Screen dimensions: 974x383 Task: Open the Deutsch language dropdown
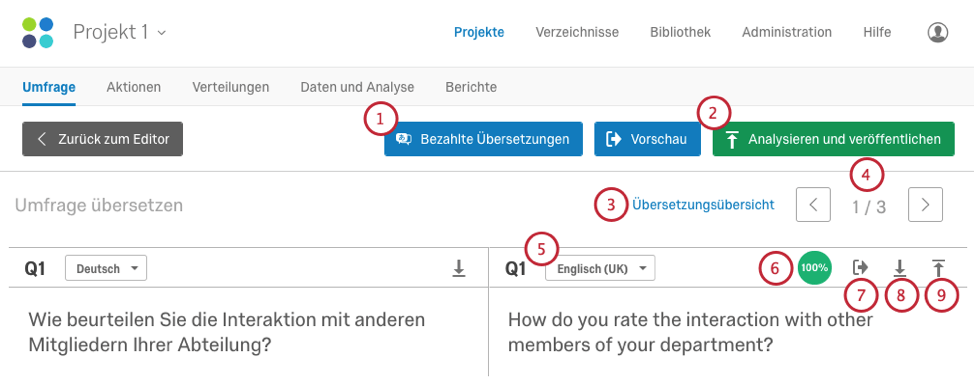pyautogui.click(x=106, y=268)
